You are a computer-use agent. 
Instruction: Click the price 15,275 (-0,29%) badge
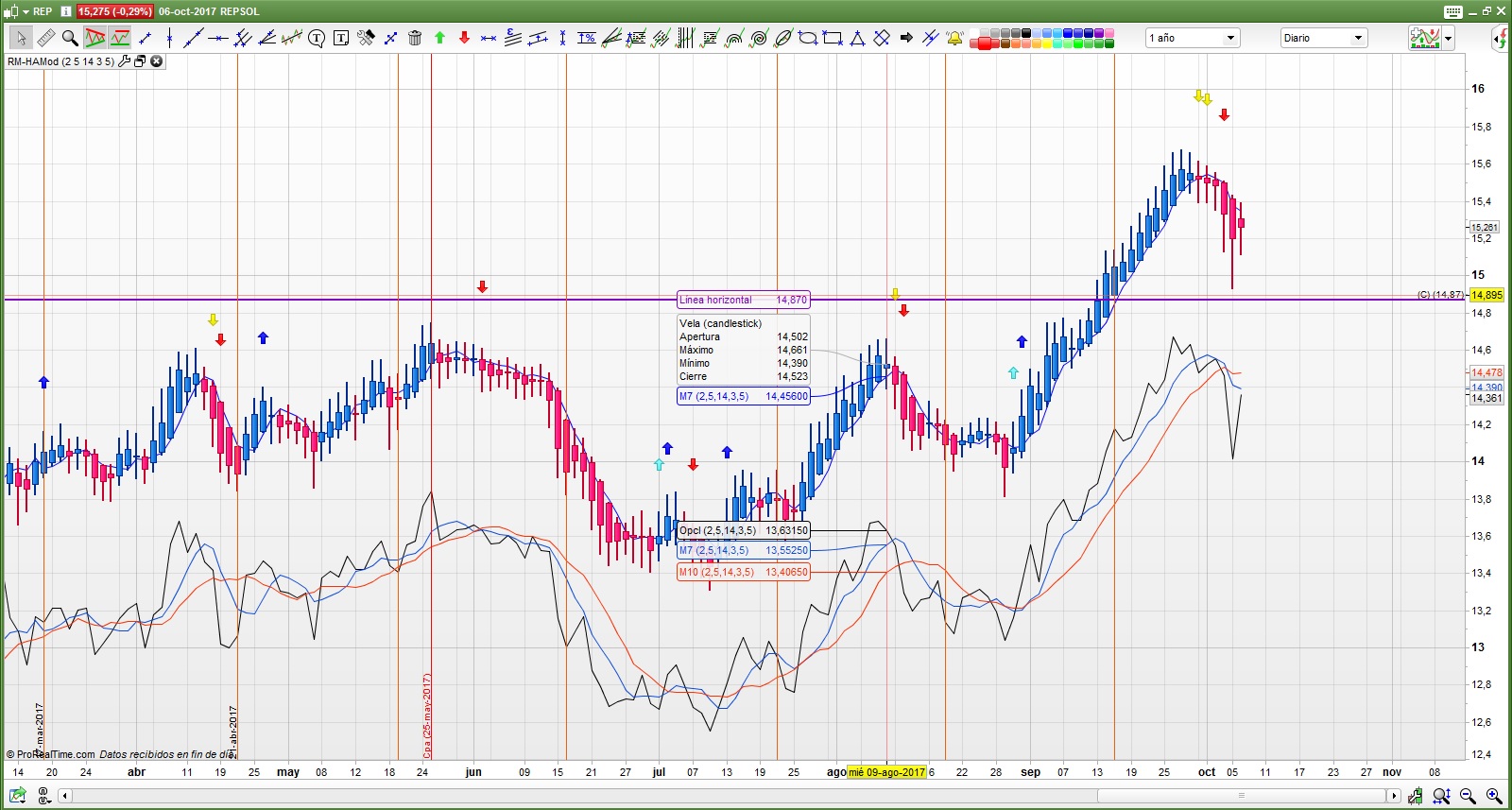114,11
